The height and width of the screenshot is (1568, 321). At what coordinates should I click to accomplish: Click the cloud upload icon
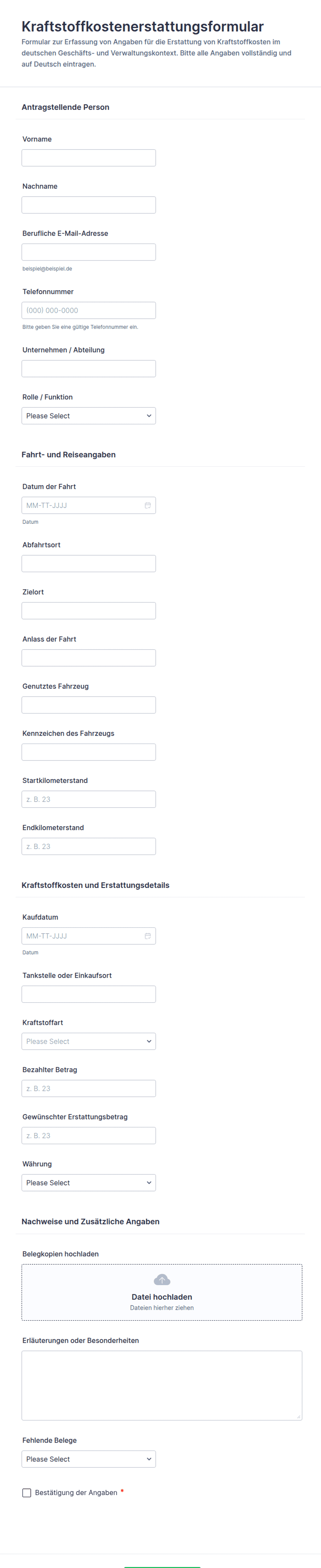coord(162,1279)
